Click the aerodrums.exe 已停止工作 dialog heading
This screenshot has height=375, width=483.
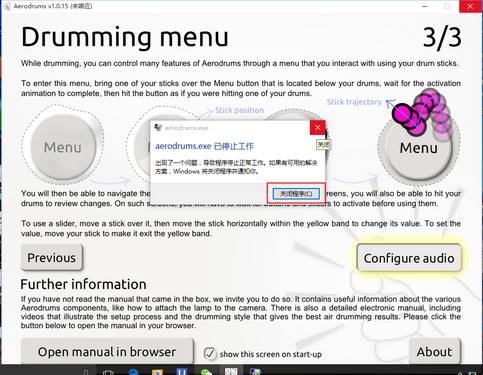coord(204,146)
